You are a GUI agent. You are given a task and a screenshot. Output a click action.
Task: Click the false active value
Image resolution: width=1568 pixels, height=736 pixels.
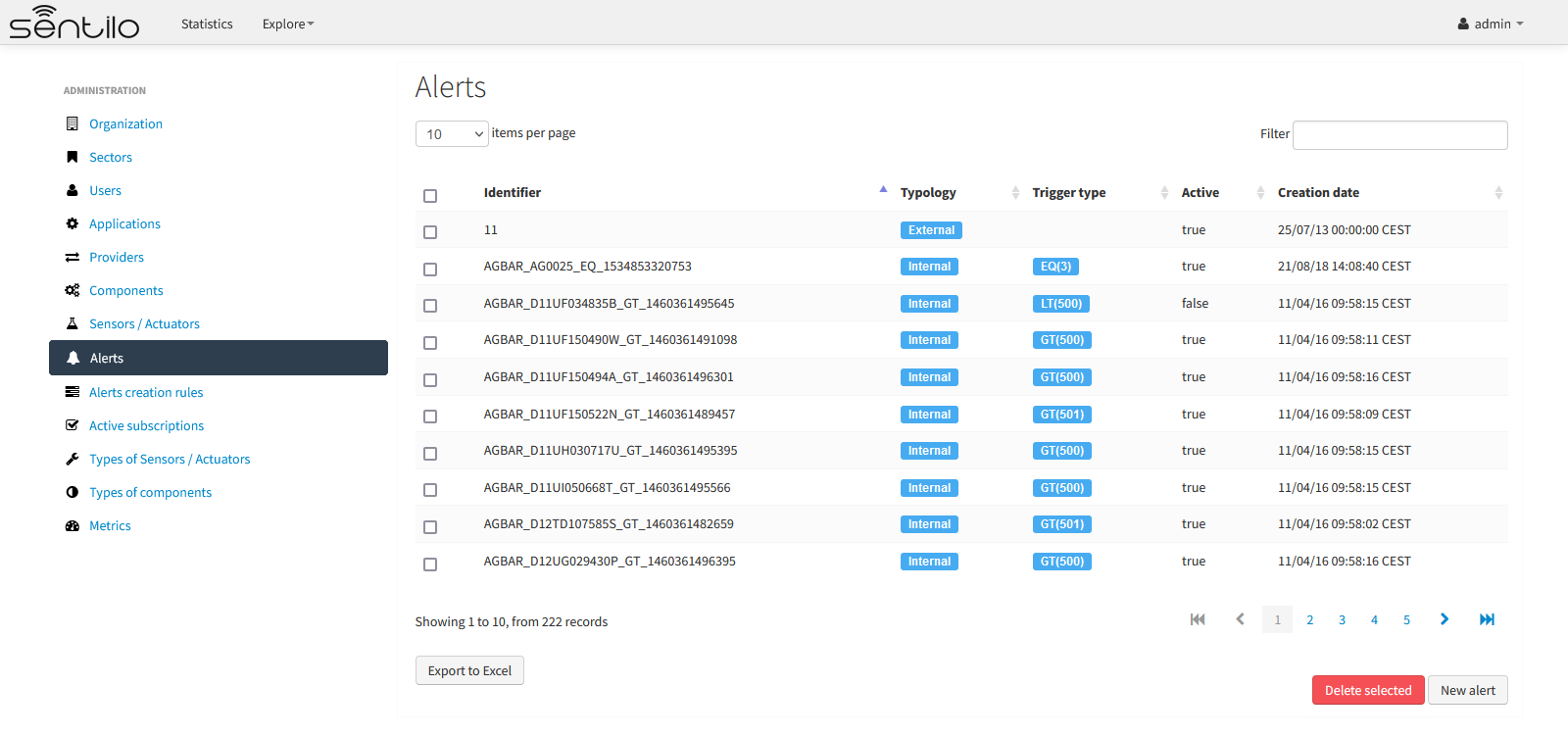point(1195,304)
